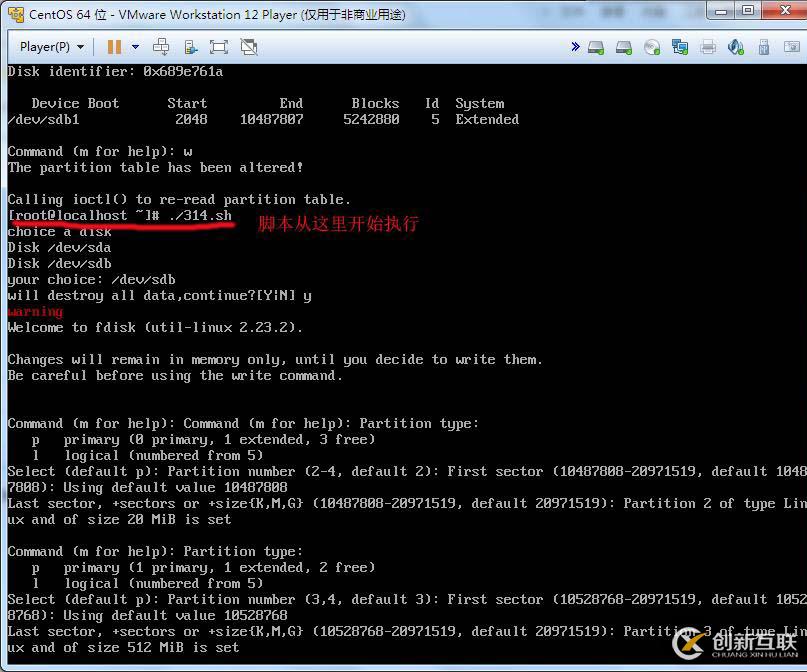
Task: Minimize the VMware Player window
Action: [722, 11]
